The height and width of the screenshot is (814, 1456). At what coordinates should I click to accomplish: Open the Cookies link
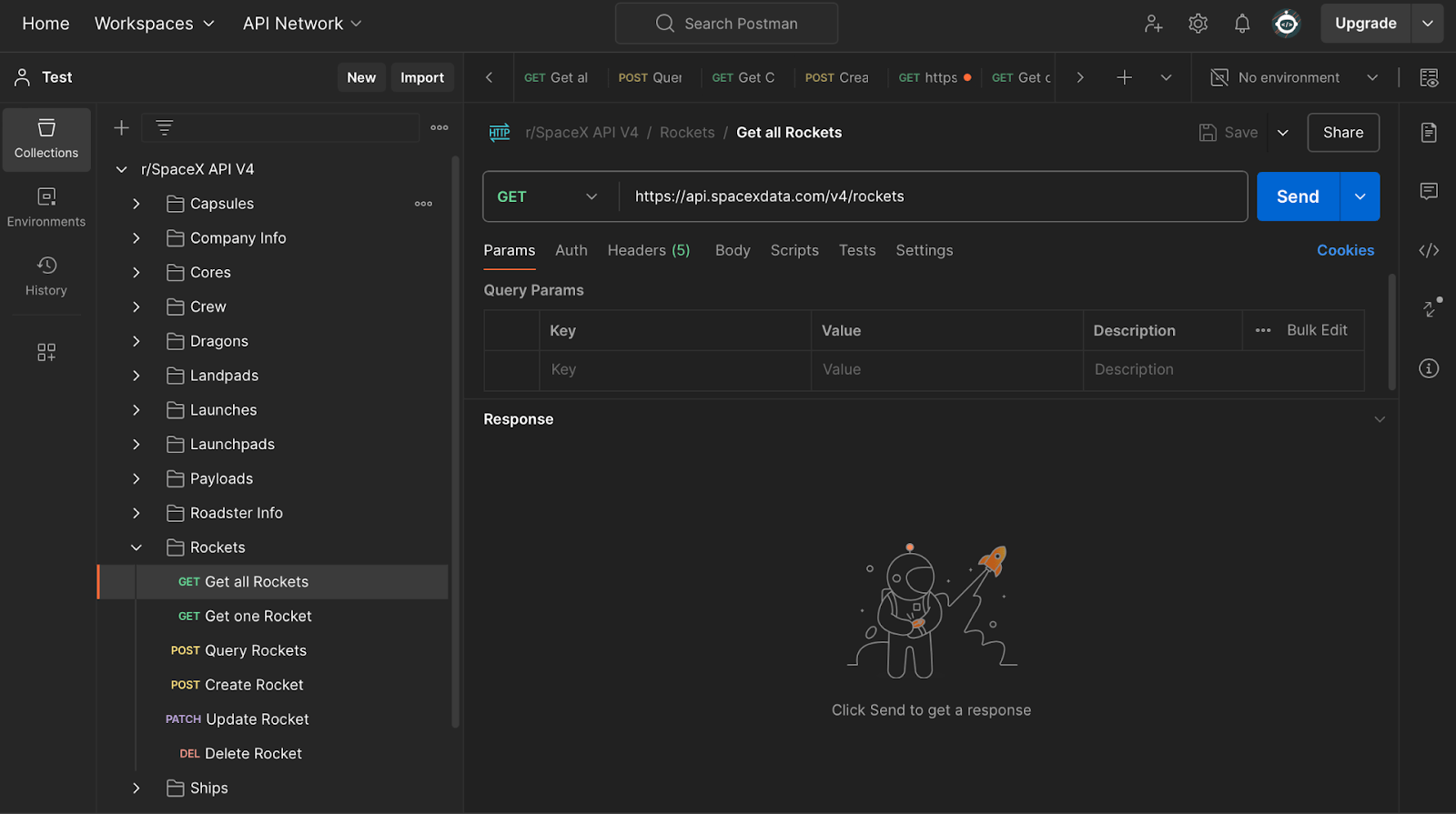(1345, 250)
